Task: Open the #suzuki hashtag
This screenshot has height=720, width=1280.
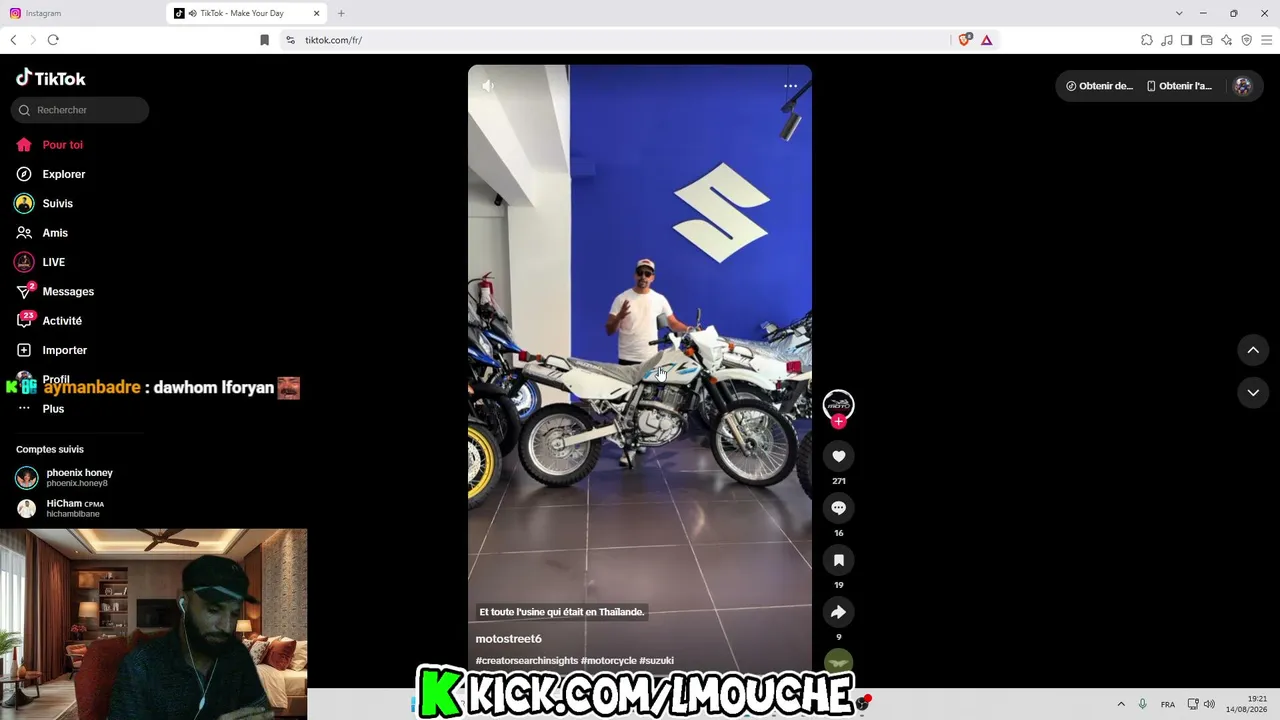Action: (656, 661)
